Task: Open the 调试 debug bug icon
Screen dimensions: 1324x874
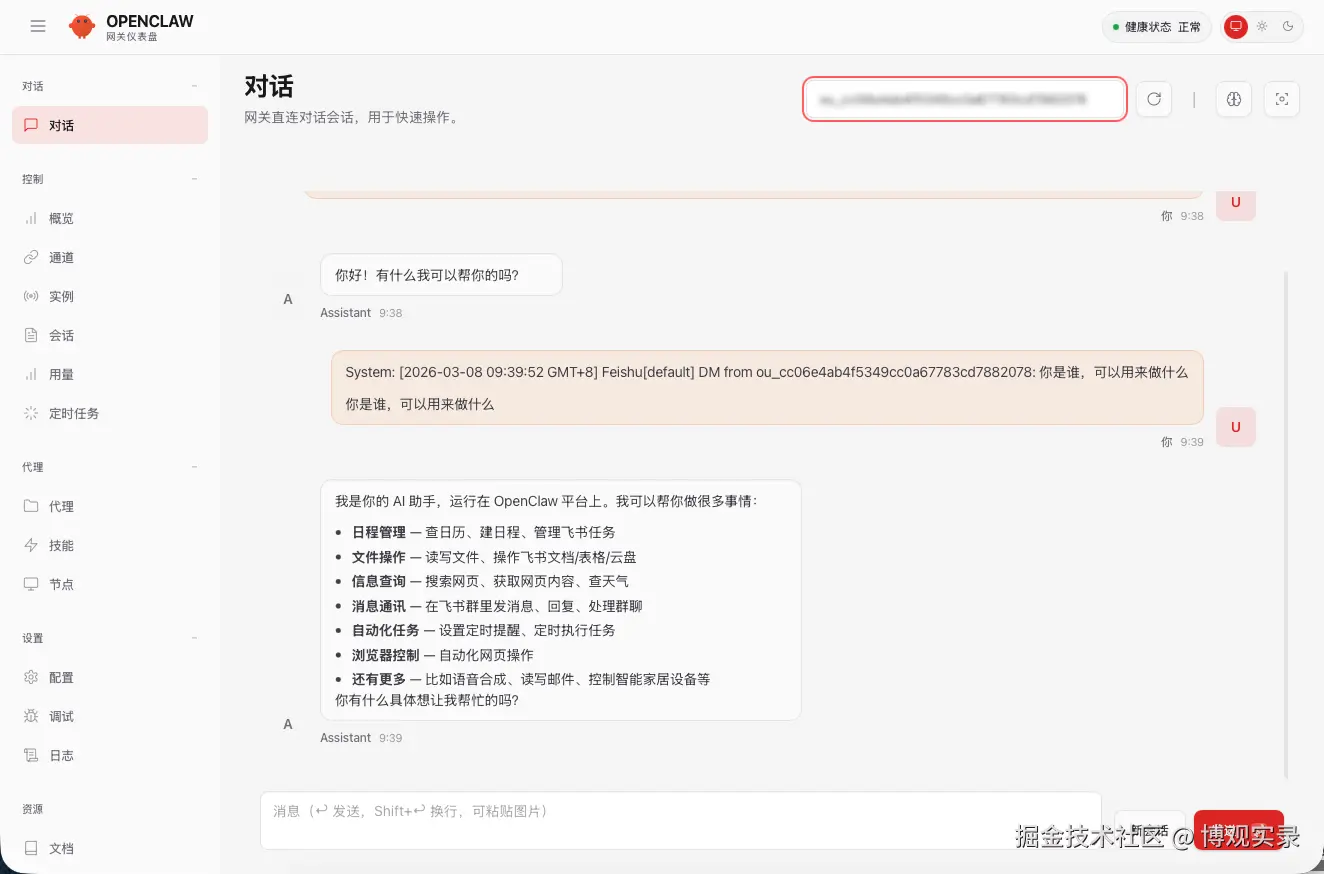Action: coord(31,716)
